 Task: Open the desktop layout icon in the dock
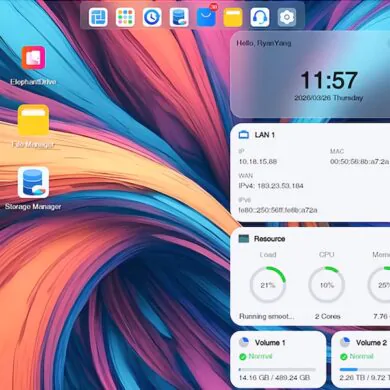tap(98, 17)
